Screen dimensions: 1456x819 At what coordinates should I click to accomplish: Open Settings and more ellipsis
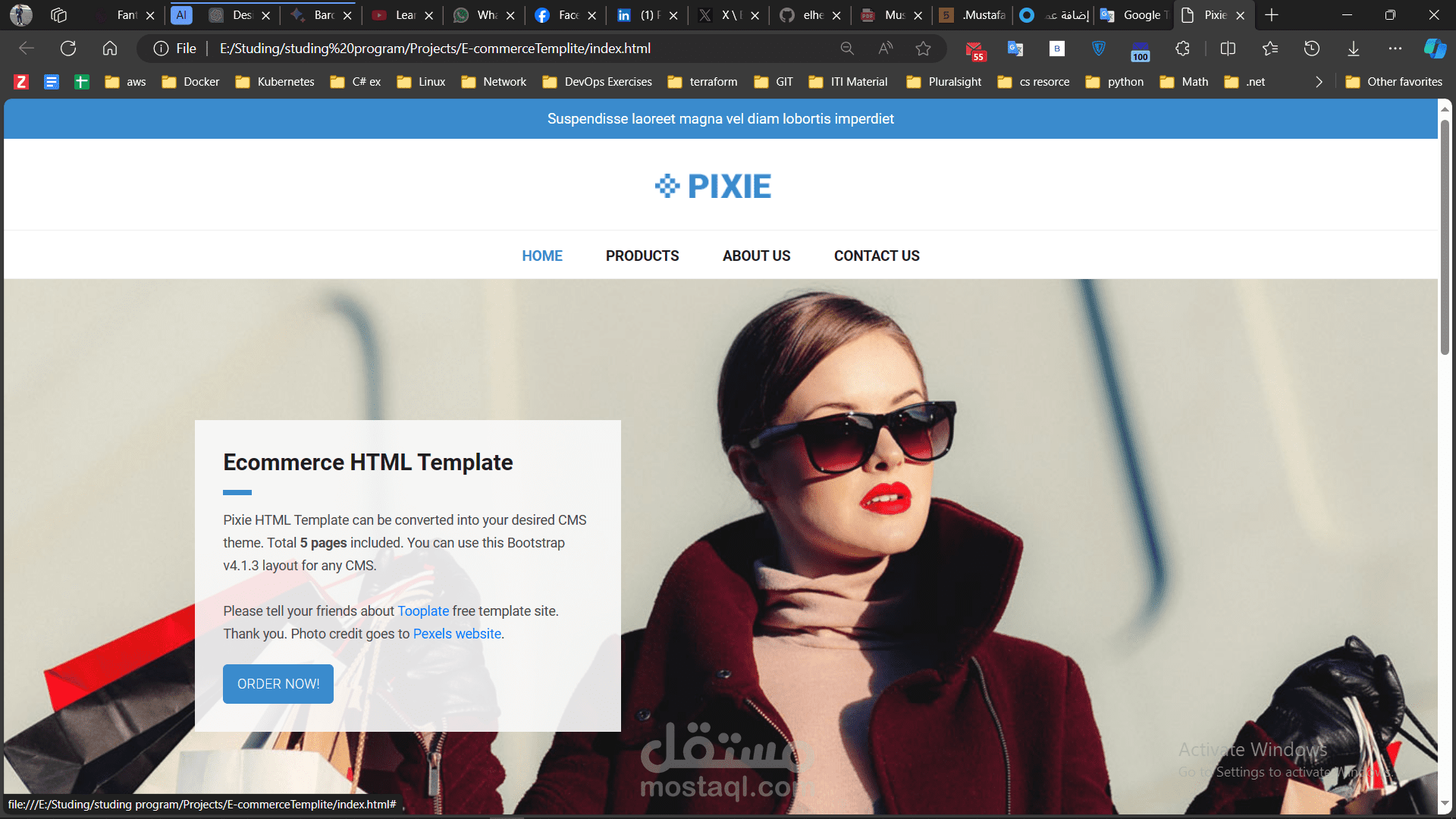click(x=1395, y=49)
